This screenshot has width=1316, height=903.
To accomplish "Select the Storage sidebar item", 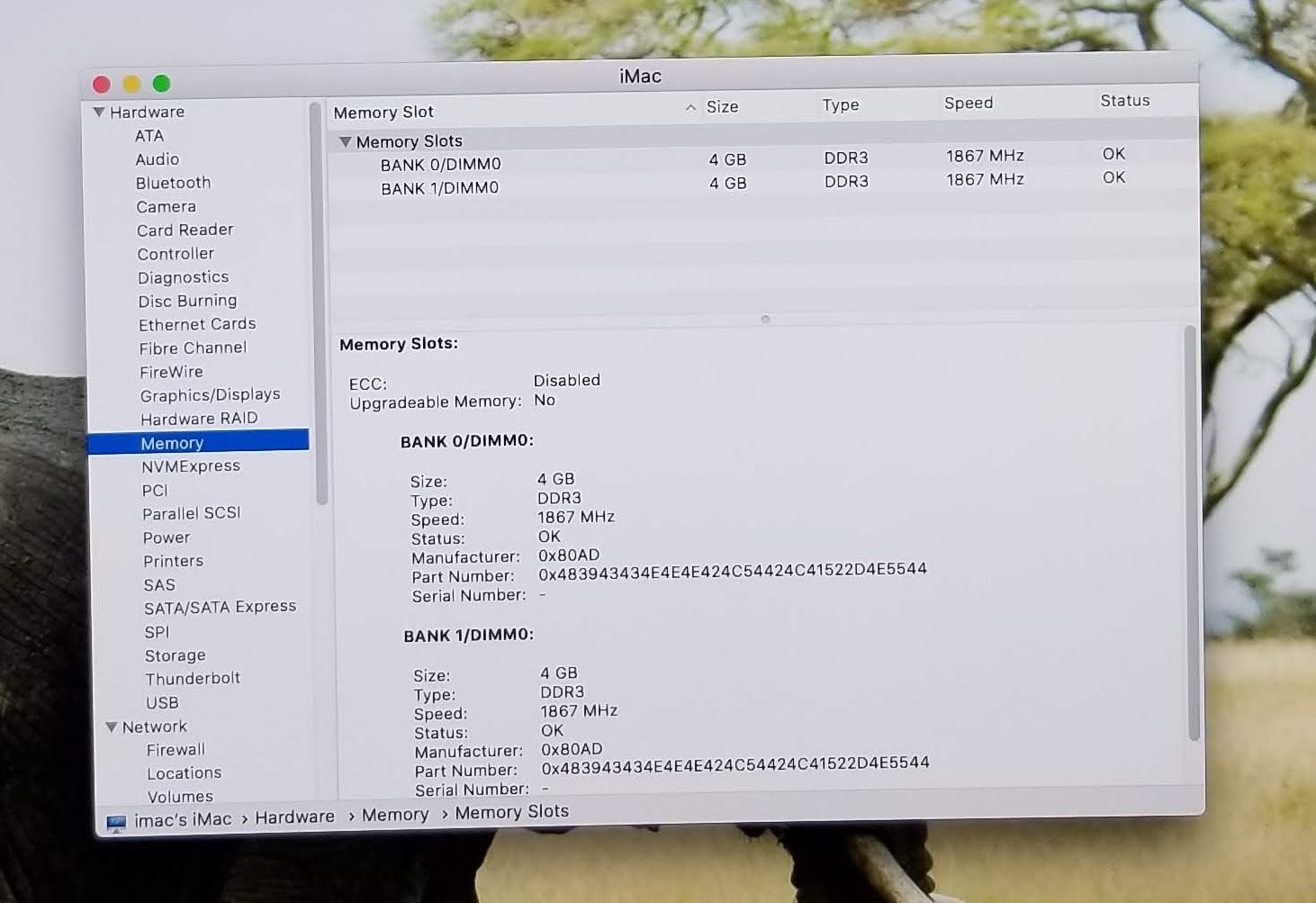I will pyautogui.click(x=176, y=655).
